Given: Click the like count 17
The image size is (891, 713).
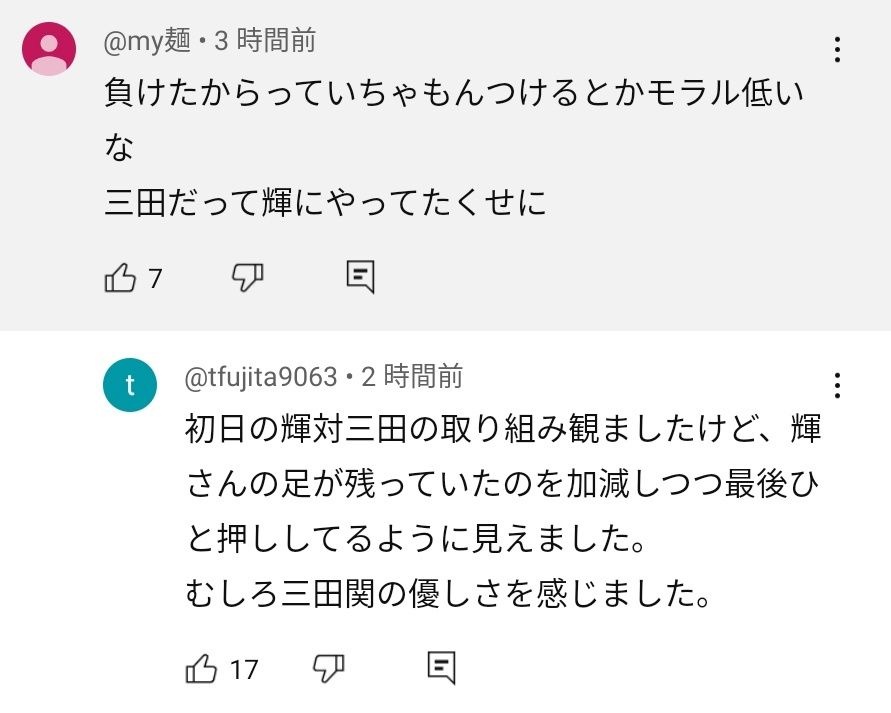Looking at the screenshot, I should (x=243, y=668).
